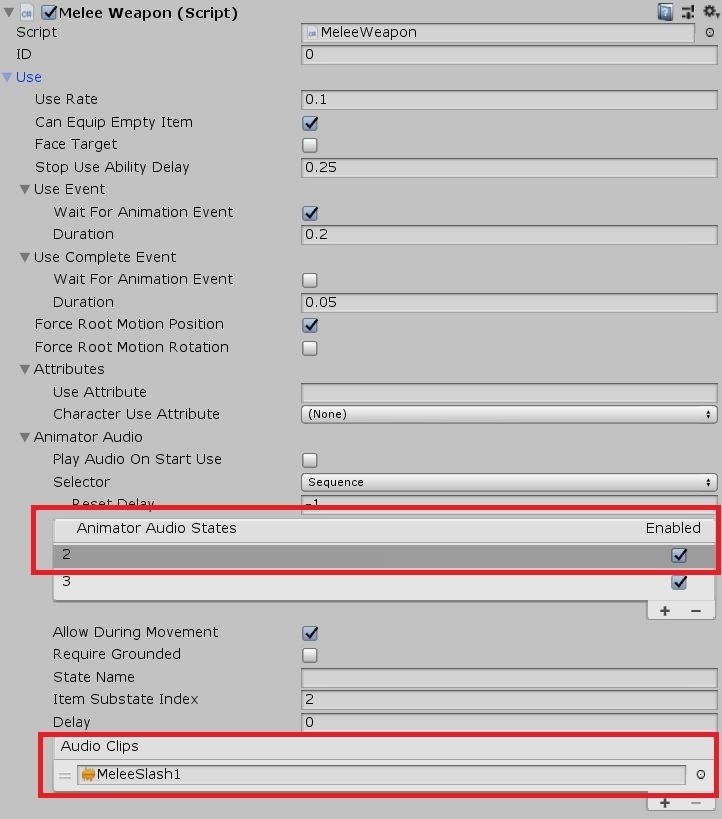Toggle the Face Target checkbox
The height and width of the screenshot is (819, 722).
click(x=310, y=145)
